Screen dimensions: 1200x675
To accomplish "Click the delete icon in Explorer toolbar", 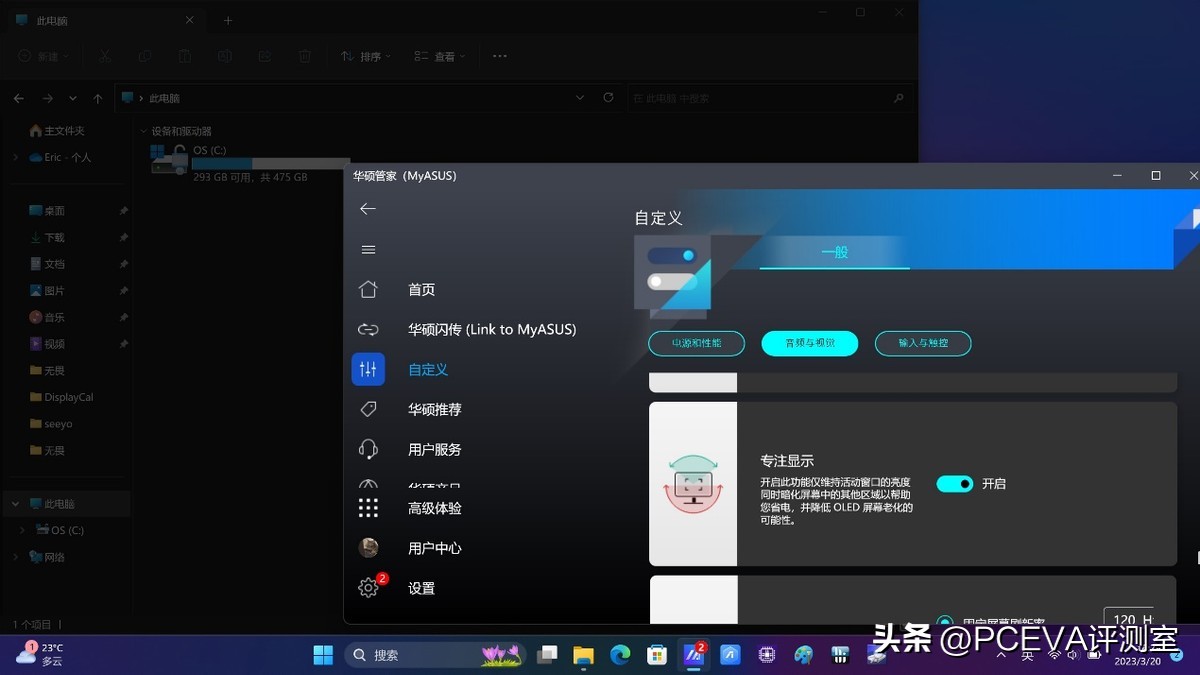I will 305,57.
